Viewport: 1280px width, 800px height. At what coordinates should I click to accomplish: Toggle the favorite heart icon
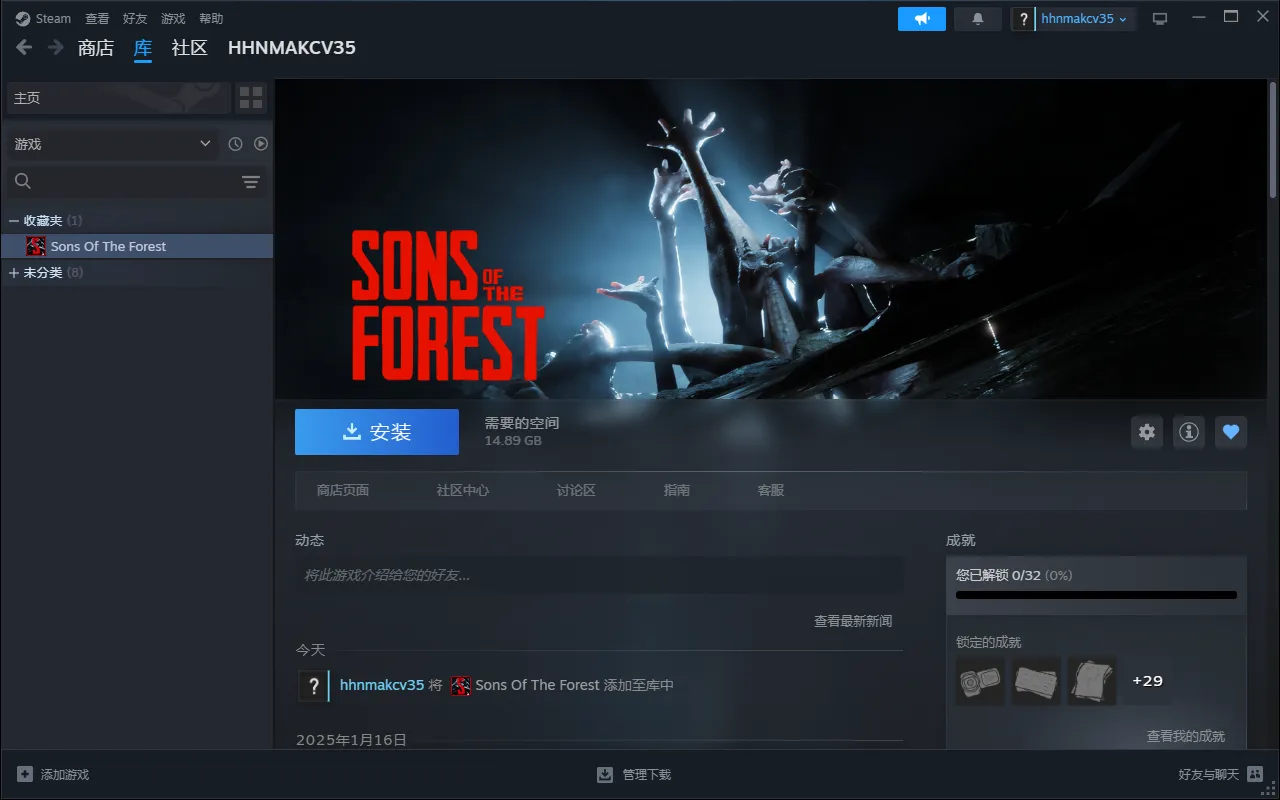[1231, 432]
